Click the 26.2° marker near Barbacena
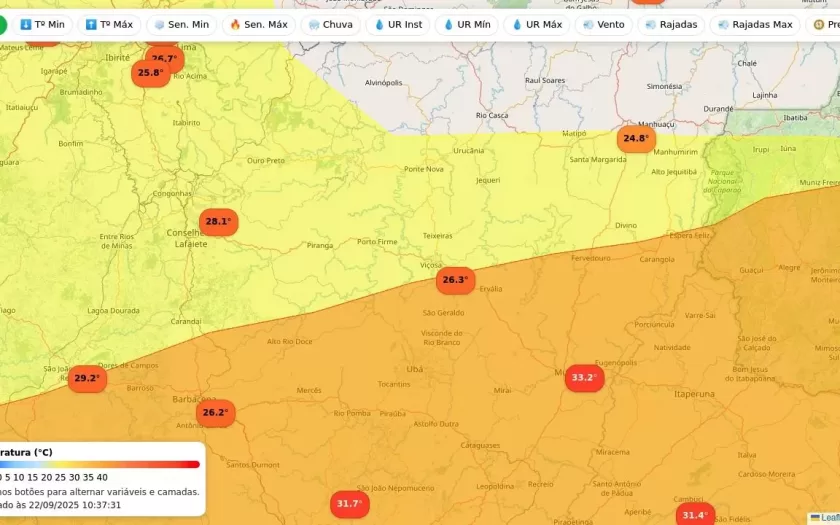Screen dimensions: 840x525 tap(215, 413)
